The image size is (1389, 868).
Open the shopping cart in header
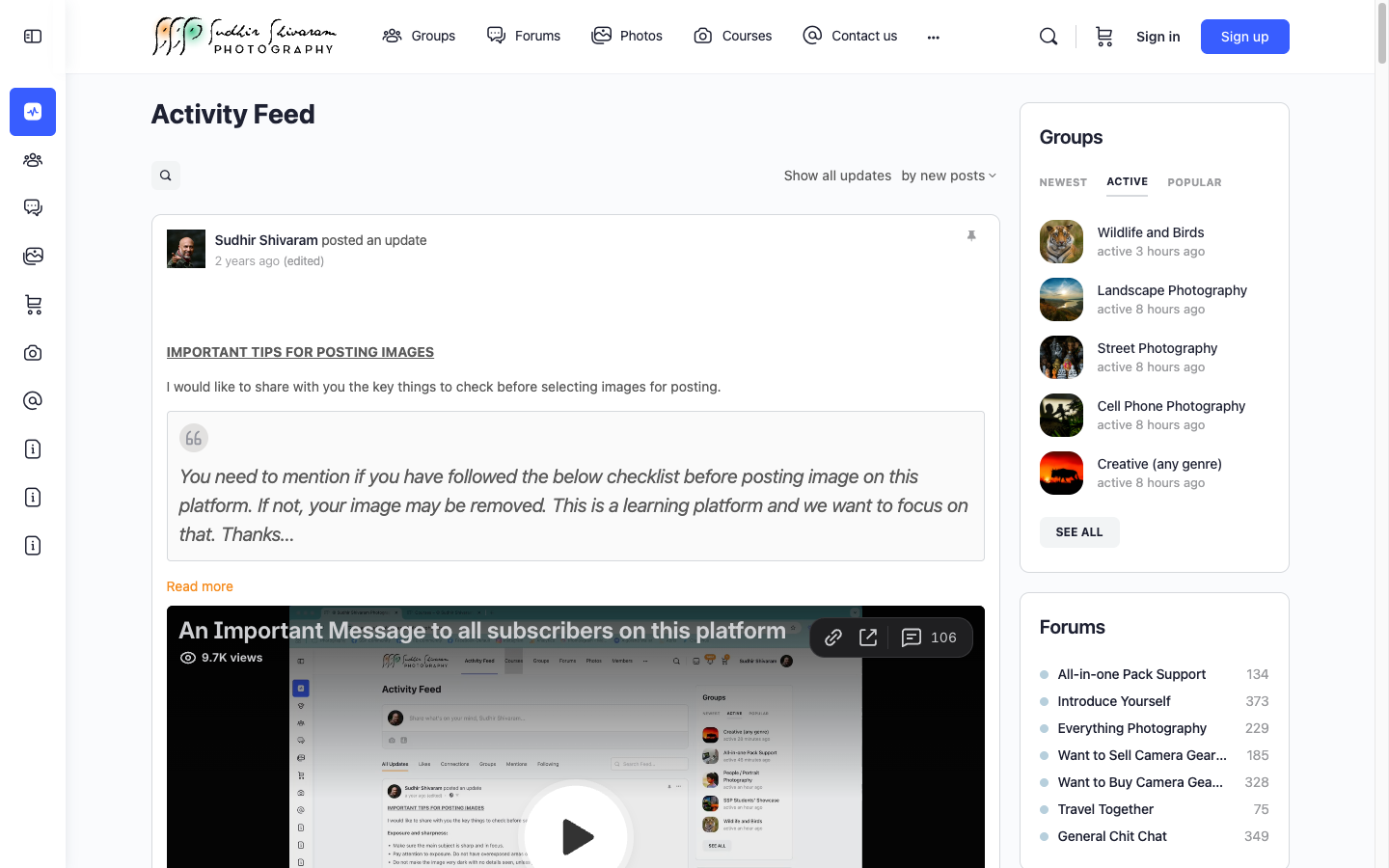point(1103,37)
